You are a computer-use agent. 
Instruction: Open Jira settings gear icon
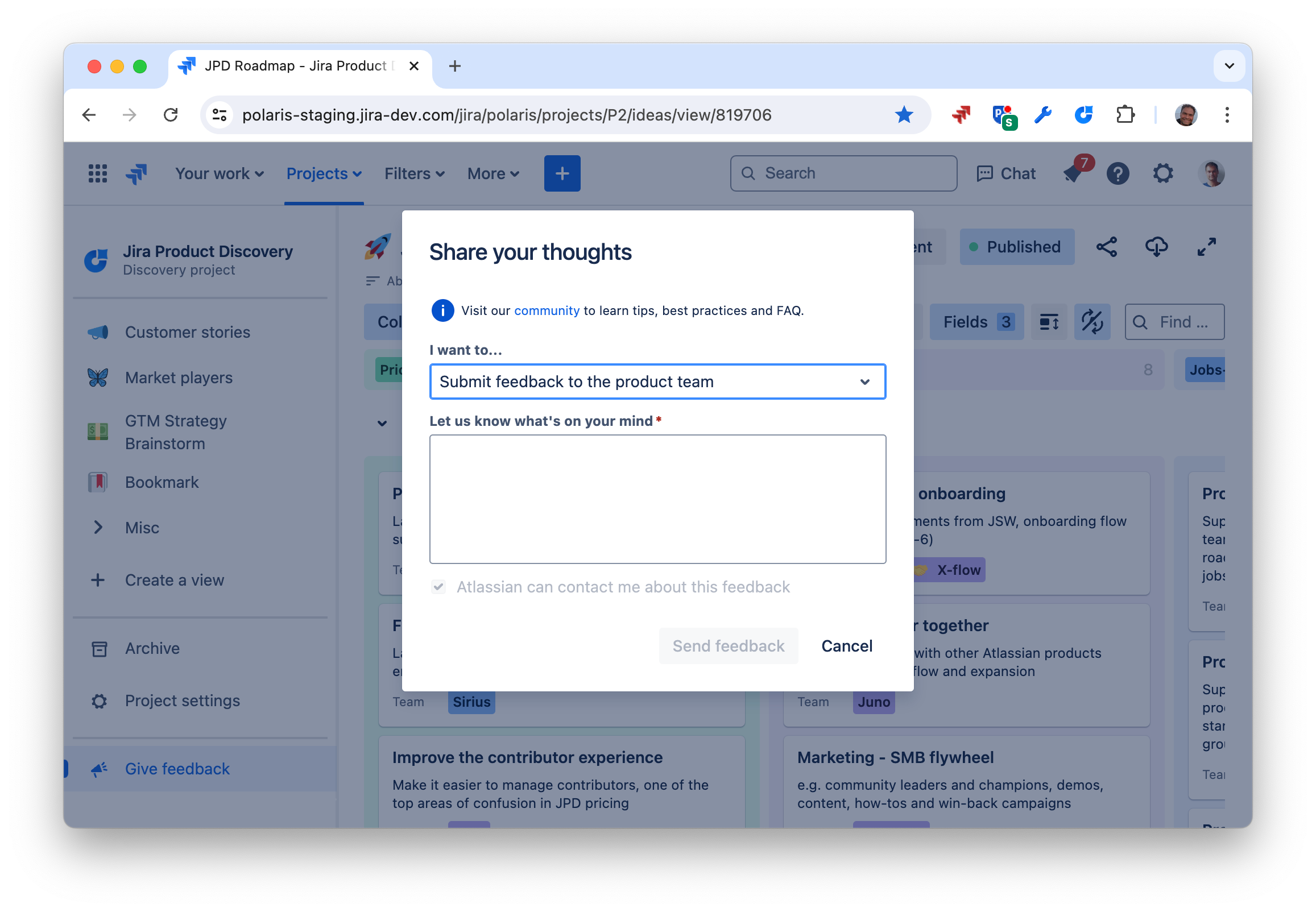pos(1163,173)
